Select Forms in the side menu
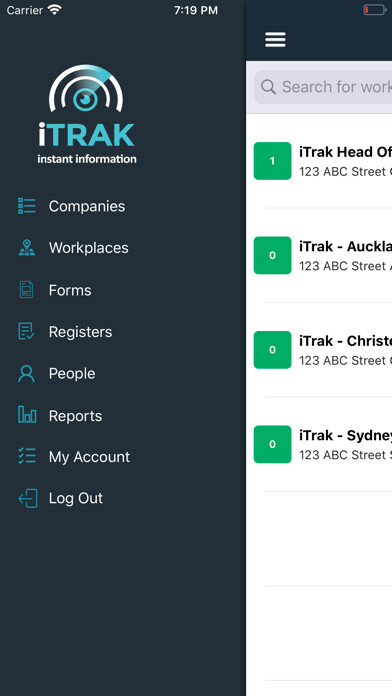The width and height of the screenshot is (392, 696). [x=70, y=290]
